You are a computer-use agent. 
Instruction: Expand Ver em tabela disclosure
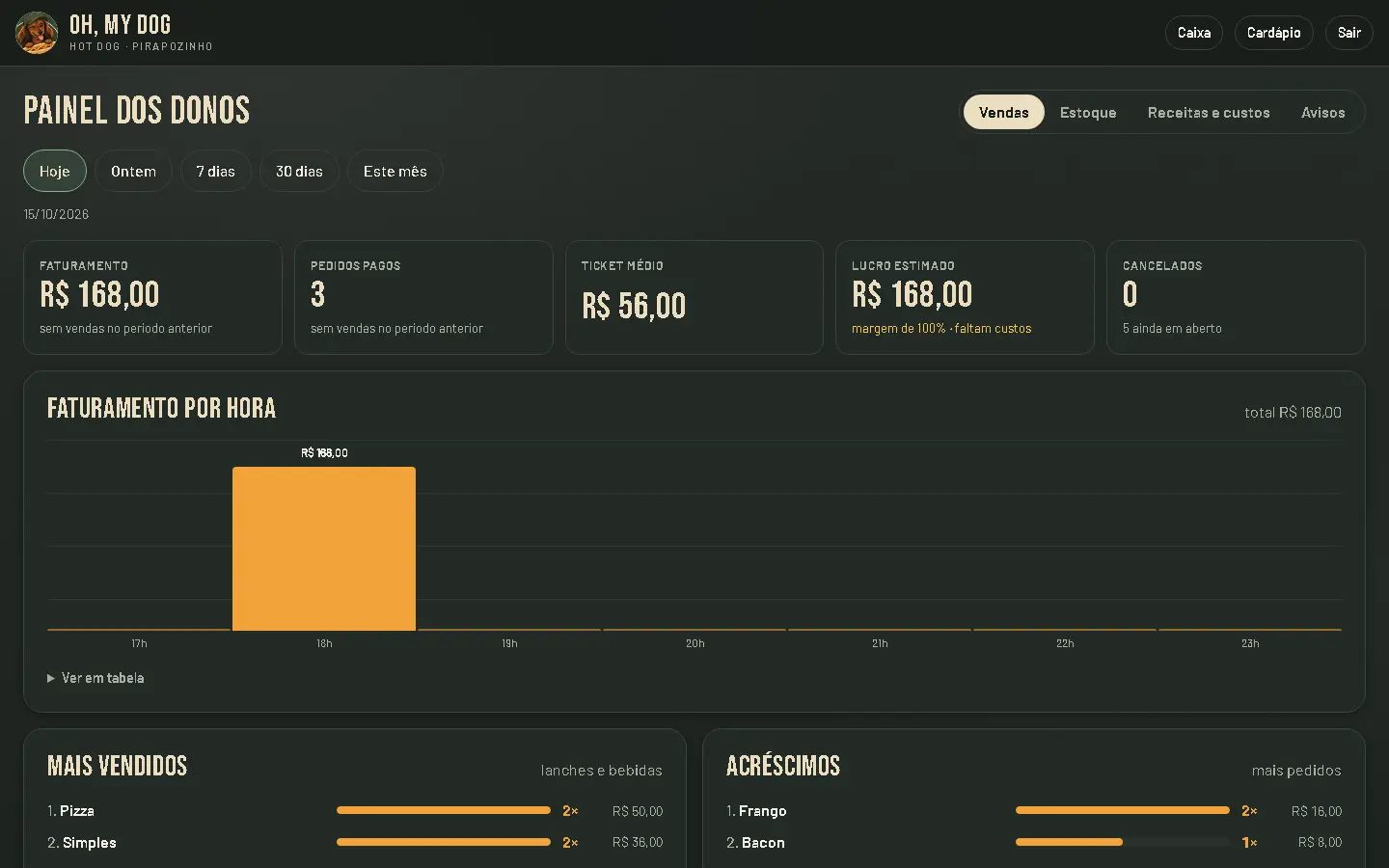point(95,678)
